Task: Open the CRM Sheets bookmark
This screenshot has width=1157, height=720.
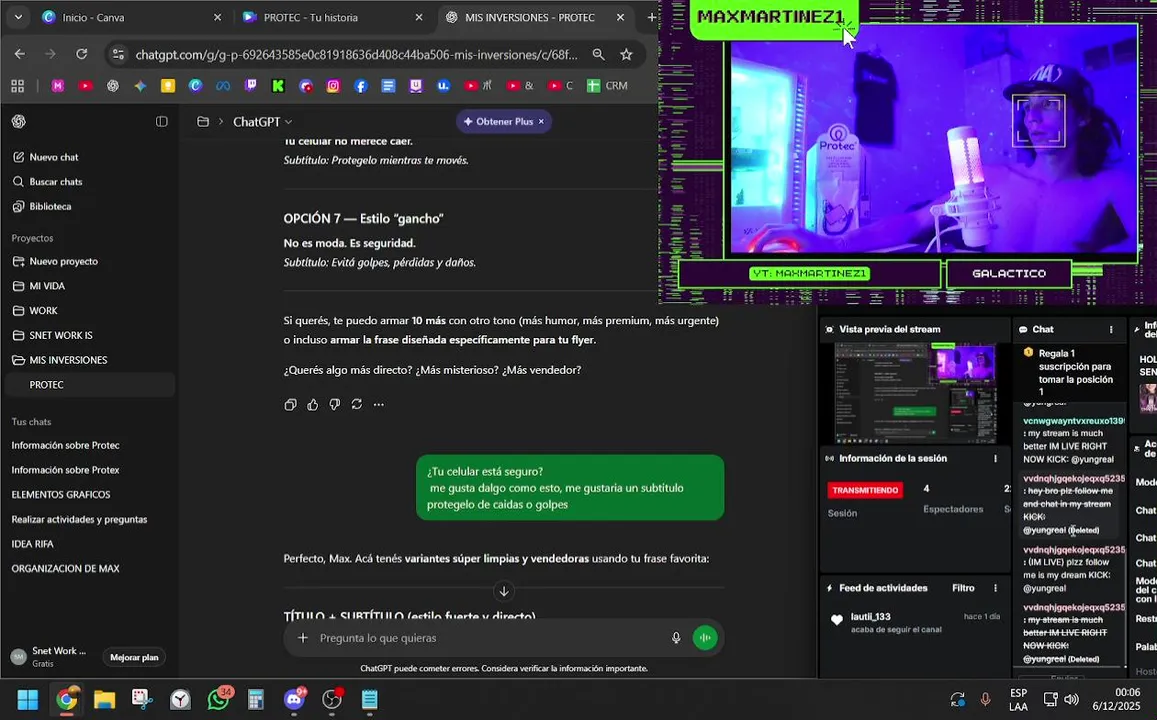Action: 607,86
